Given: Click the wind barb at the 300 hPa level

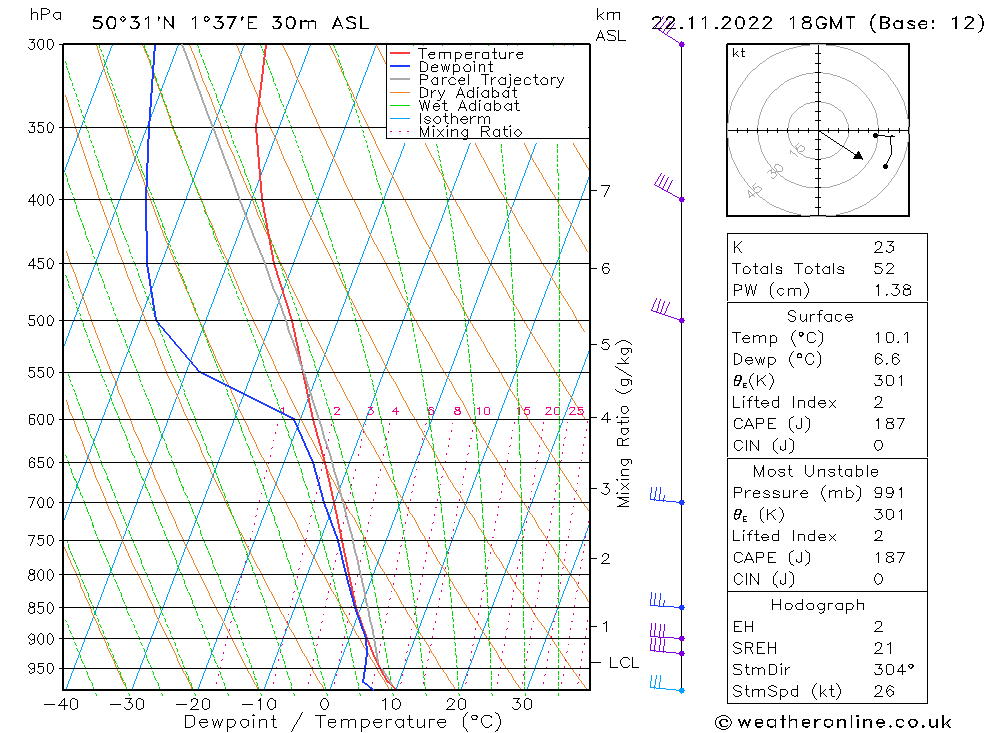Looking at the screenshot, I should click(x=670, y=31).
